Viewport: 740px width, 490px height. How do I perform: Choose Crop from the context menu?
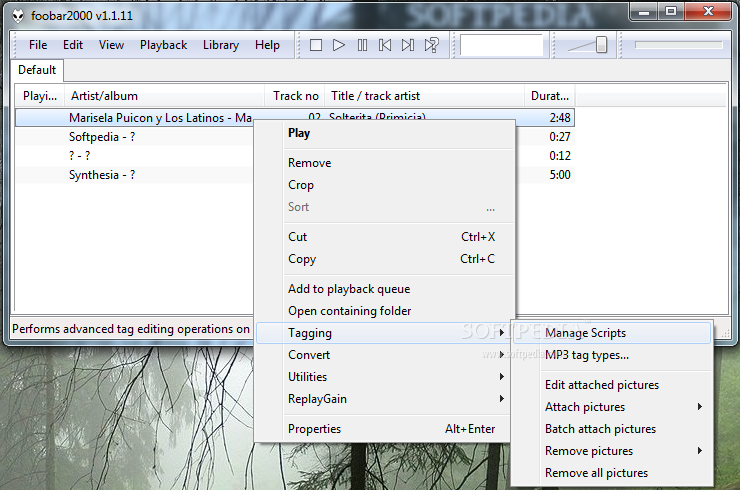(x=385, y=185)
